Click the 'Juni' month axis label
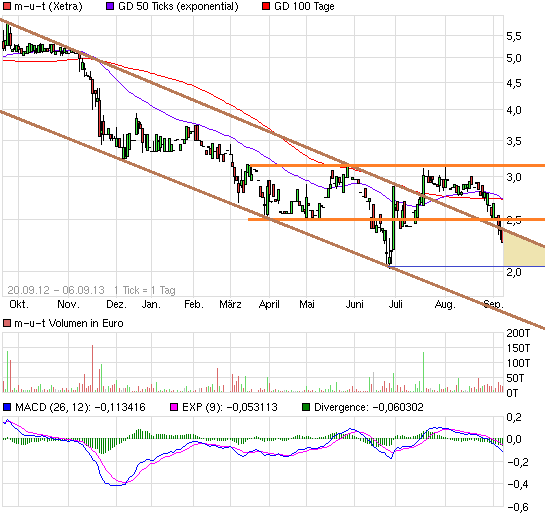Viewport: 545px width, 515px height. tap(355, 304)
